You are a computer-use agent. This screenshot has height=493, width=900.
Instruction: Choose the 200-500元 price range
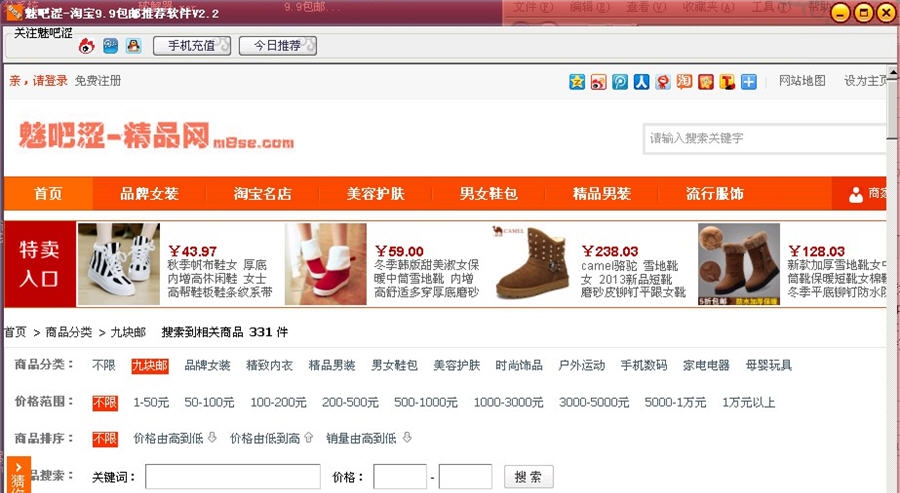[350, 402]
